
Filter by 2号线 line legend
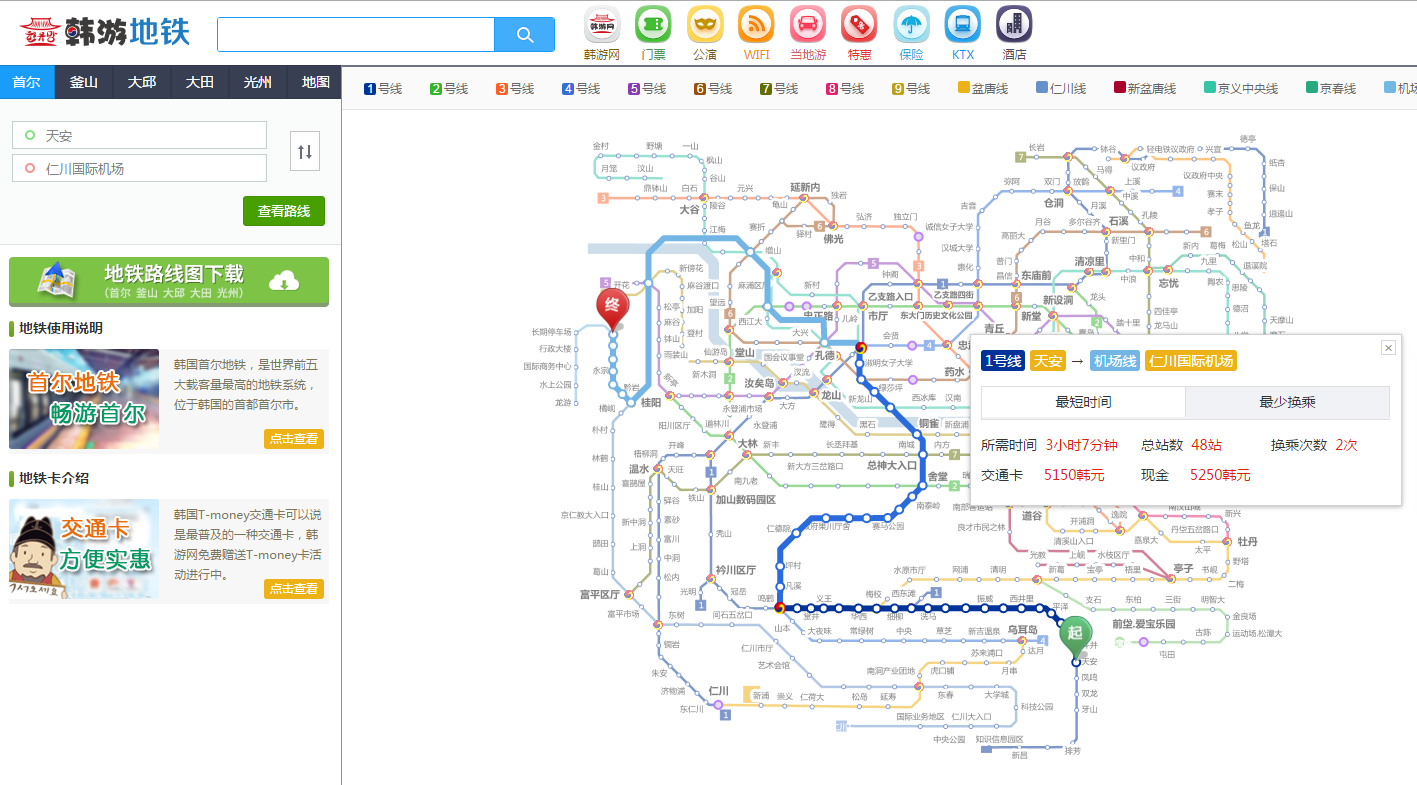coord(449,89)
